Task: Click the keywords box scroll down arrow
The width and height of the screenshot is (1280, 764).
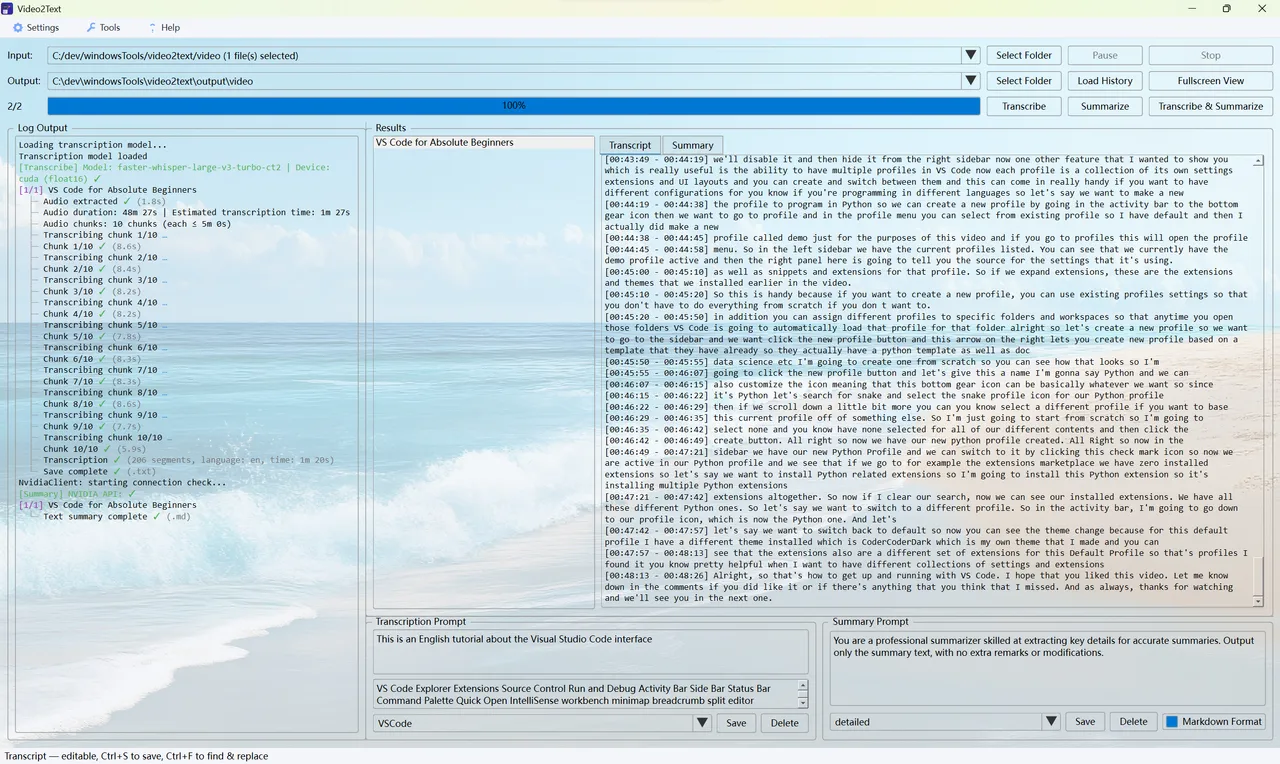Action: pyautogui.click(x=802, y=701)
